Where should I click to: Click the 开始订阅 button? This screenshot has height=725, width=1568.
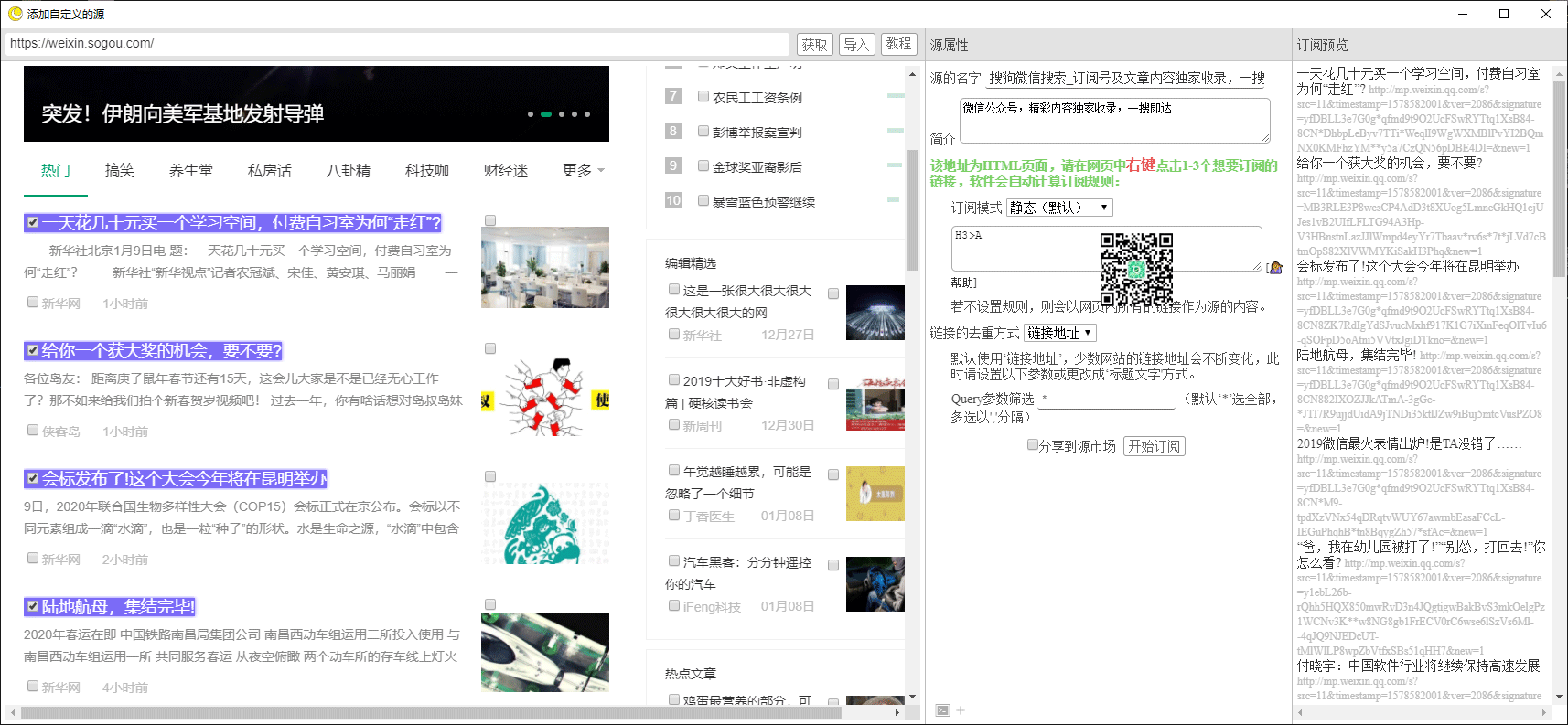[x=1155, y=446]
